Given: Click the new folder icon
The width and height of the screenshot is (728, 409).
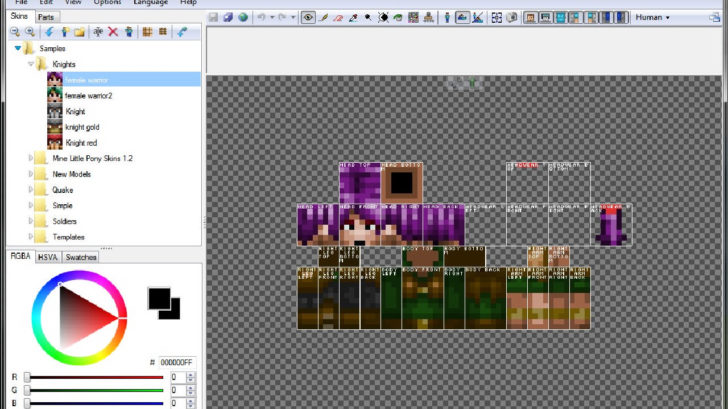Looking at the screenshot, I should pos(79,32).
